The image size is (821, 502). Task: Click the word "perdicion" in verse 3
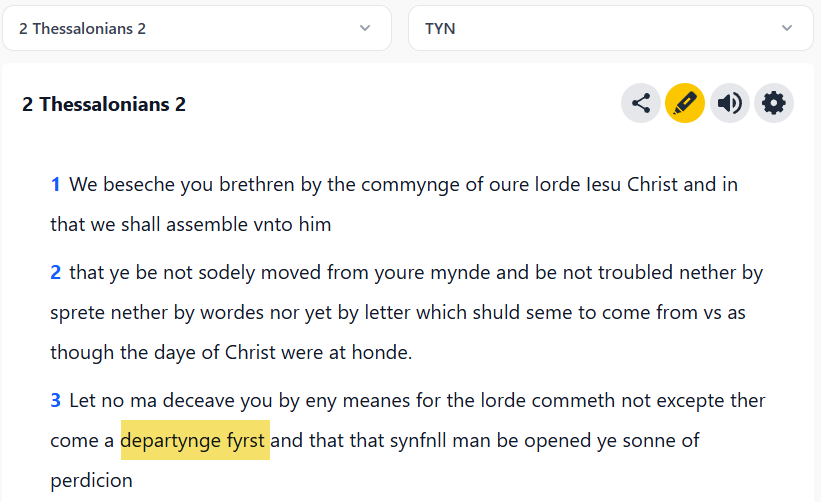point(91,481)
